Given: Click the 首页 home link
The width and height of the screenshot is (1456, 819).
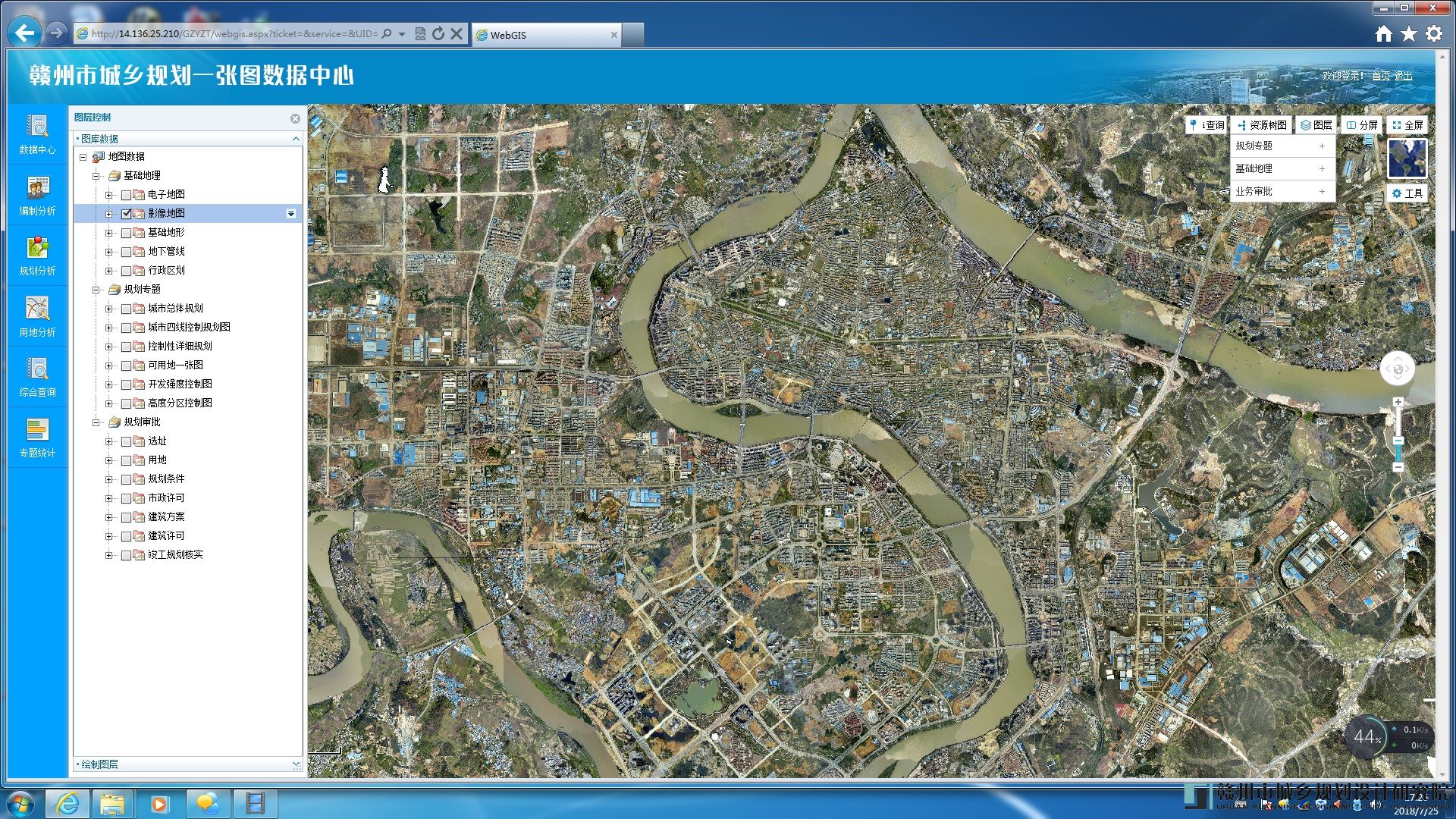Looking at the screenshot, I should 1381,76.
